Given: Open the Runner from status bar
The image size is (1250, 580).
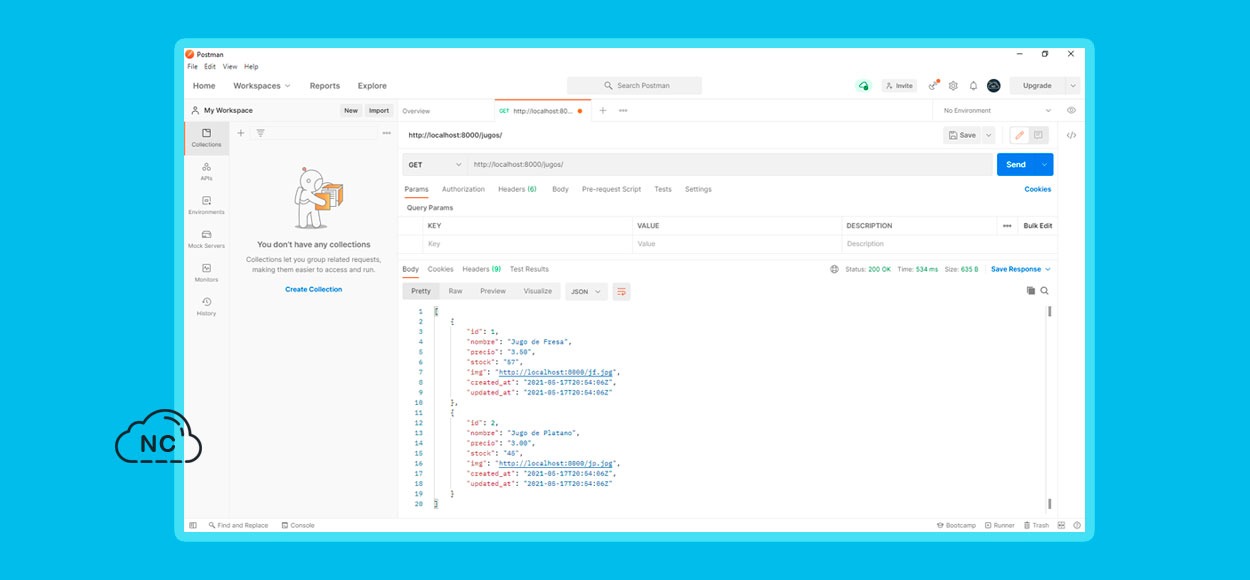Looking at the screenshot, I should point(1000,525).
